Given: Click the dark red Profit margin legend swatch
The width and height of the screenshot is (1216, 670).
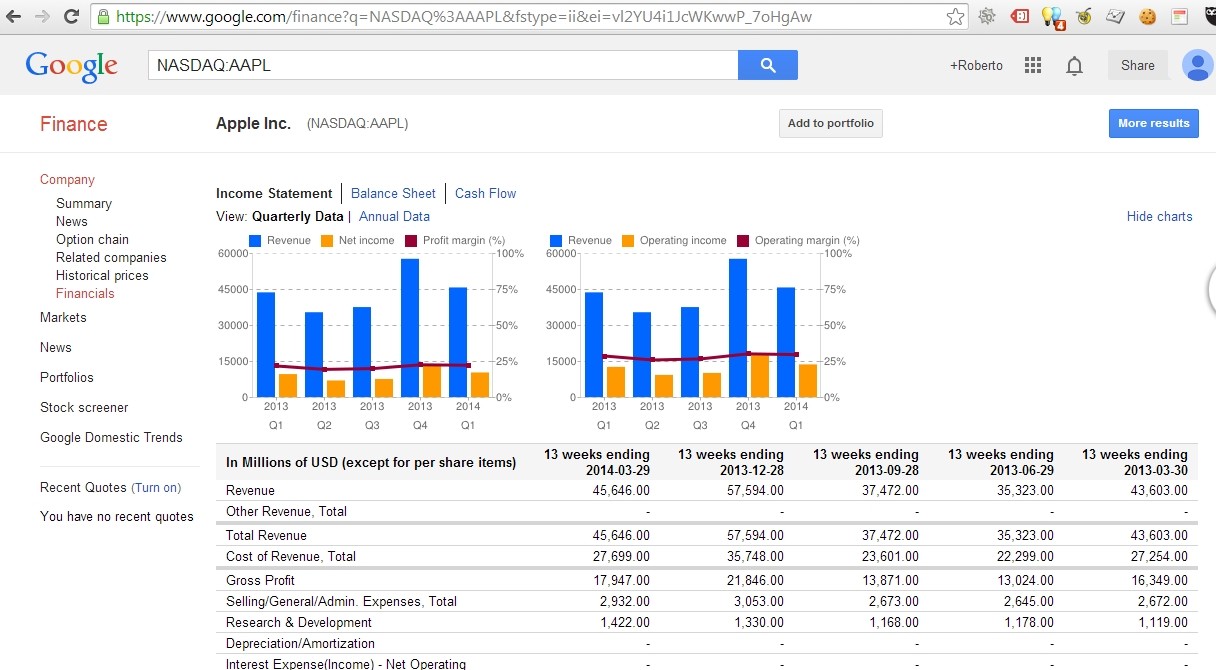Looking at the screenshot, I should 411,241.
